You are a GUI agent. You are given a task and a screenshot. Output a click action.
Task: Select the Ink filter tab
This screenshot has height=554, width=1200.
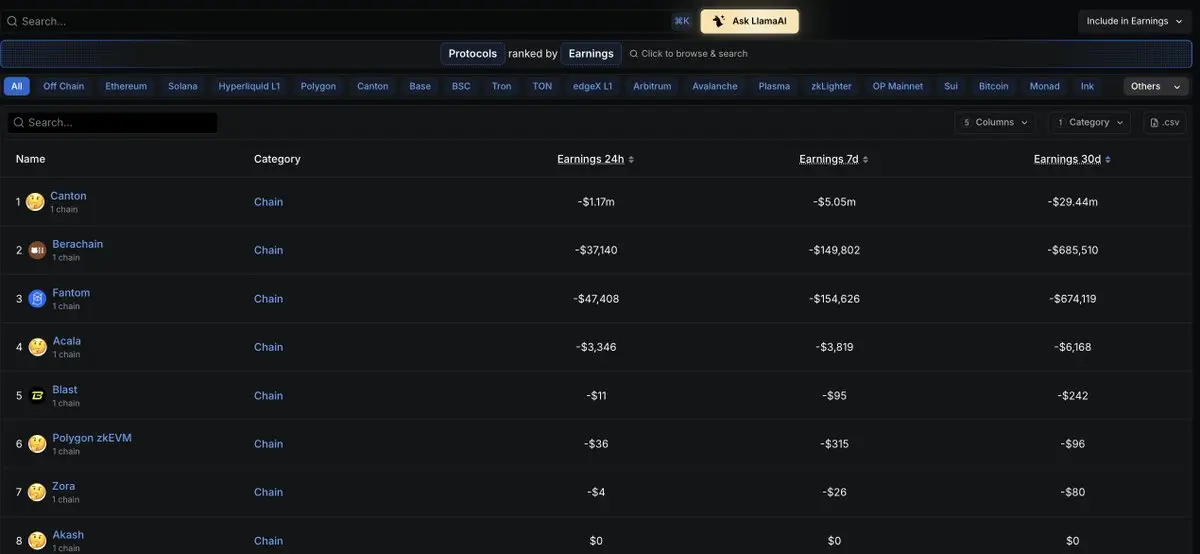1088,86
